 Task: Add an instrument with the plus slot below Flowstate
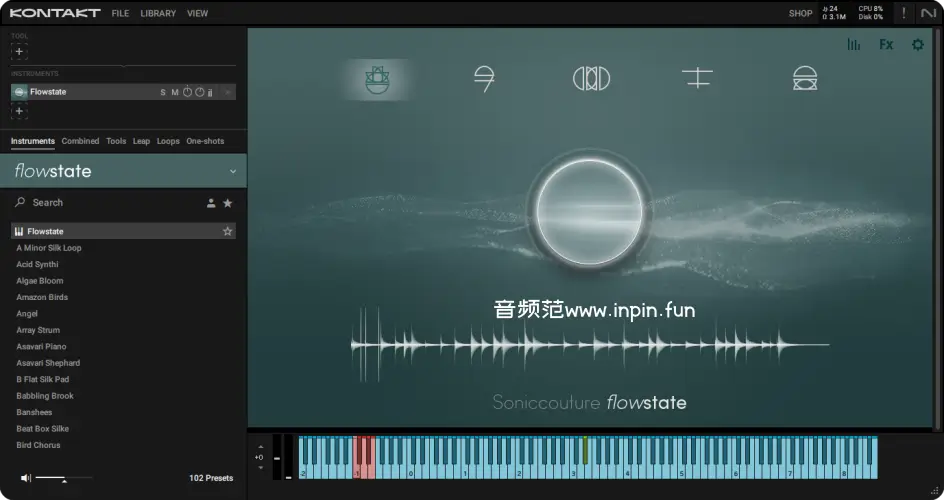pos(19,111)
